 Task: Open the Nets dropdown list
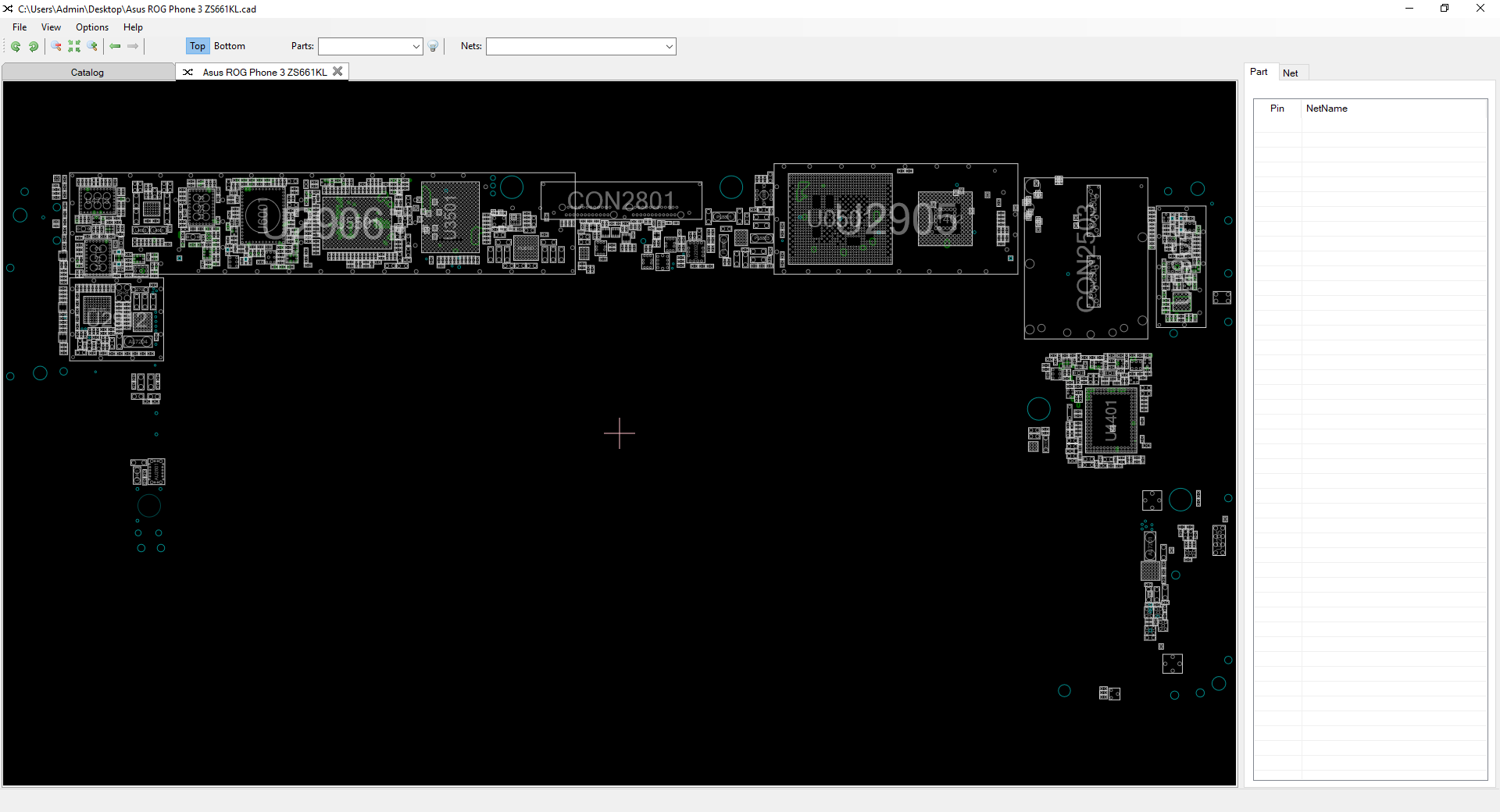670,46
